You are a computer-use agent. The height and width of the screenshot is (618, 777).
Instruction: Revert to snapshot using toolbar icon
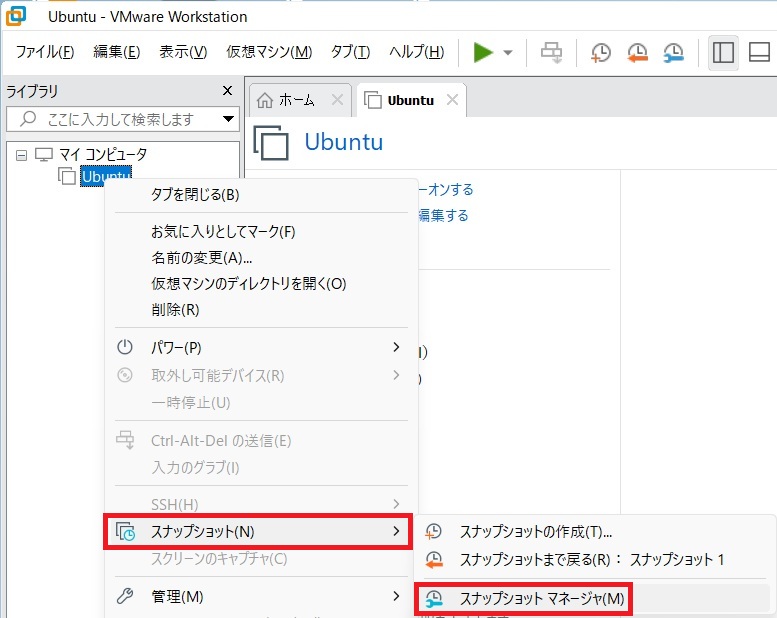click(637, 53)
